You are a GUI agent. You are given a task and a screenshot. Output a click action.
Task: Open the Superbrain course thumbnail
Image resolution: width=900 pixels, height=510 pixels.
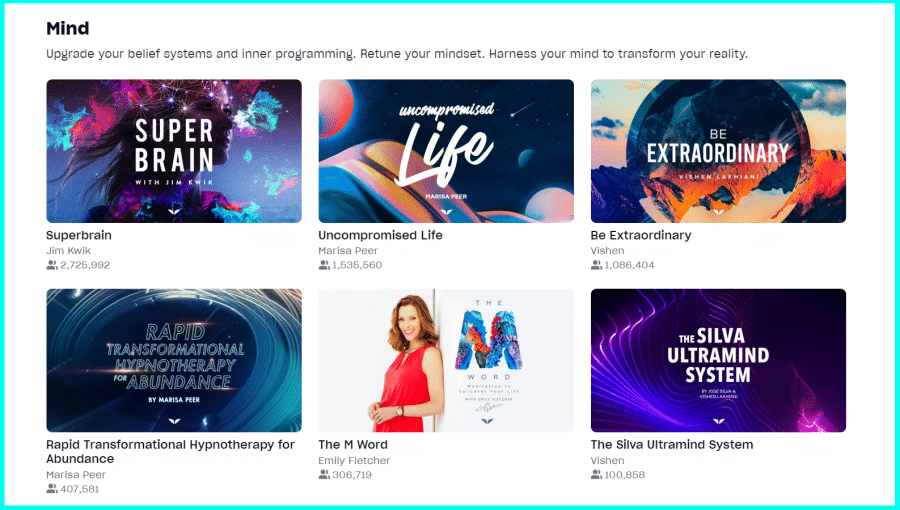(x=174, y=151)
